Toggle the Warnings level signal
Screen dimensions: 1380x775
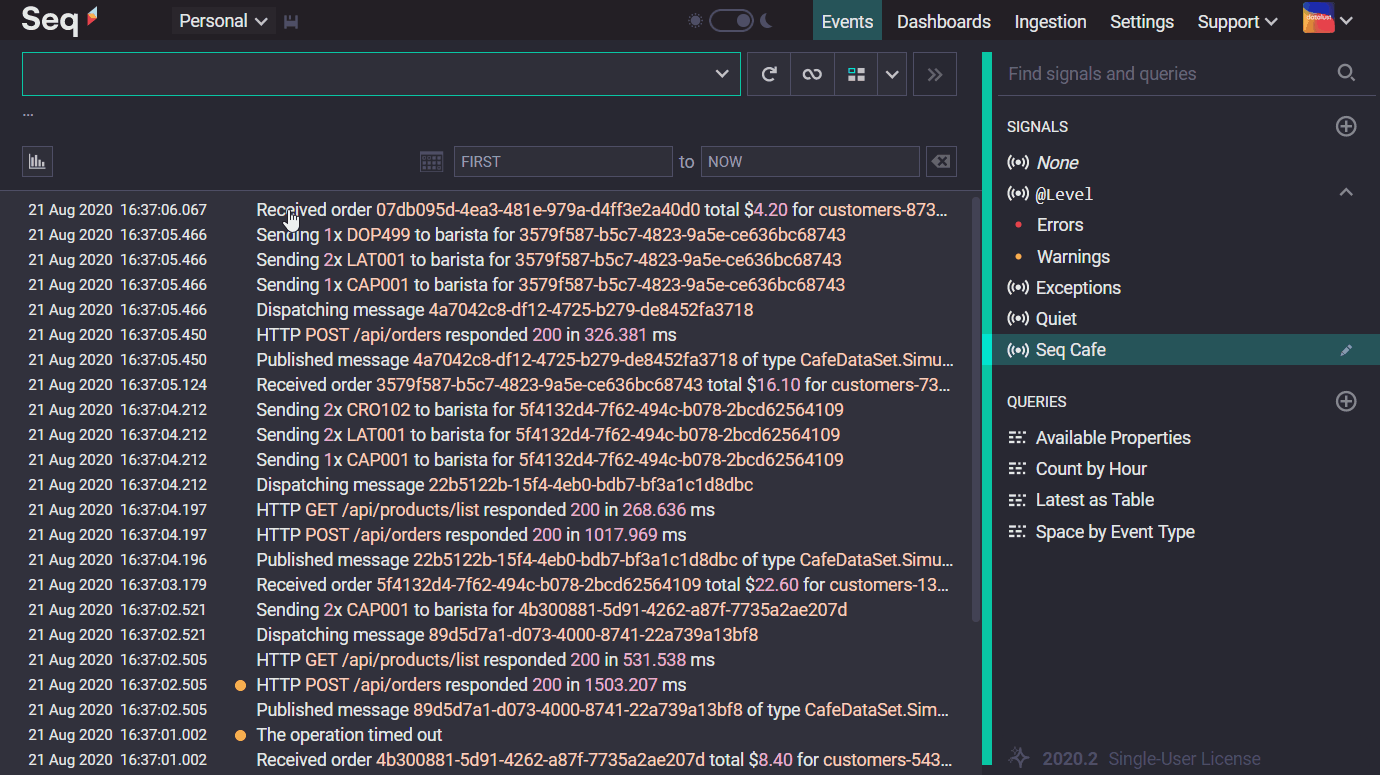coord(1073,257)
